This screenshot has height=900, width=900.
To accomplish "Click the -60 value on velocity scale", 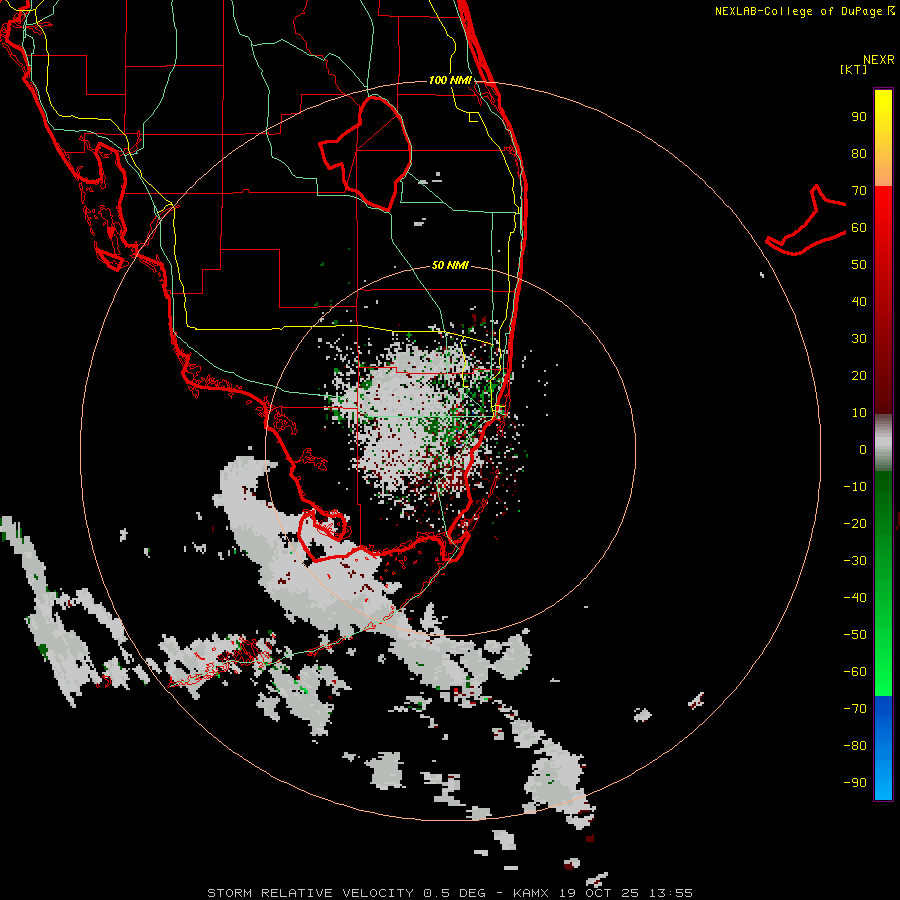I will pyautogui.click(x=855, y=672).
